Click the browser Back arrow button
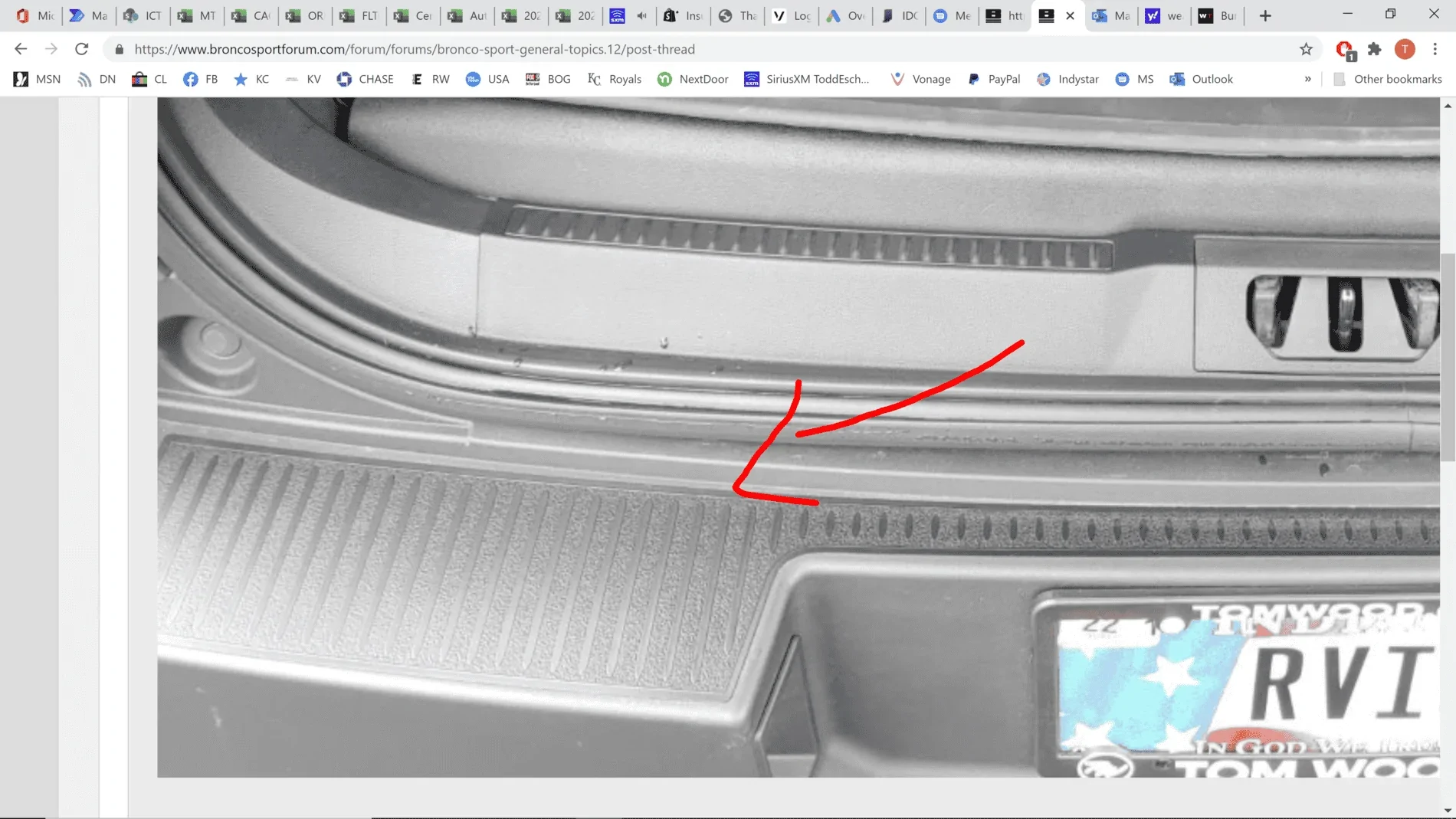 click(x=21, y=49)
